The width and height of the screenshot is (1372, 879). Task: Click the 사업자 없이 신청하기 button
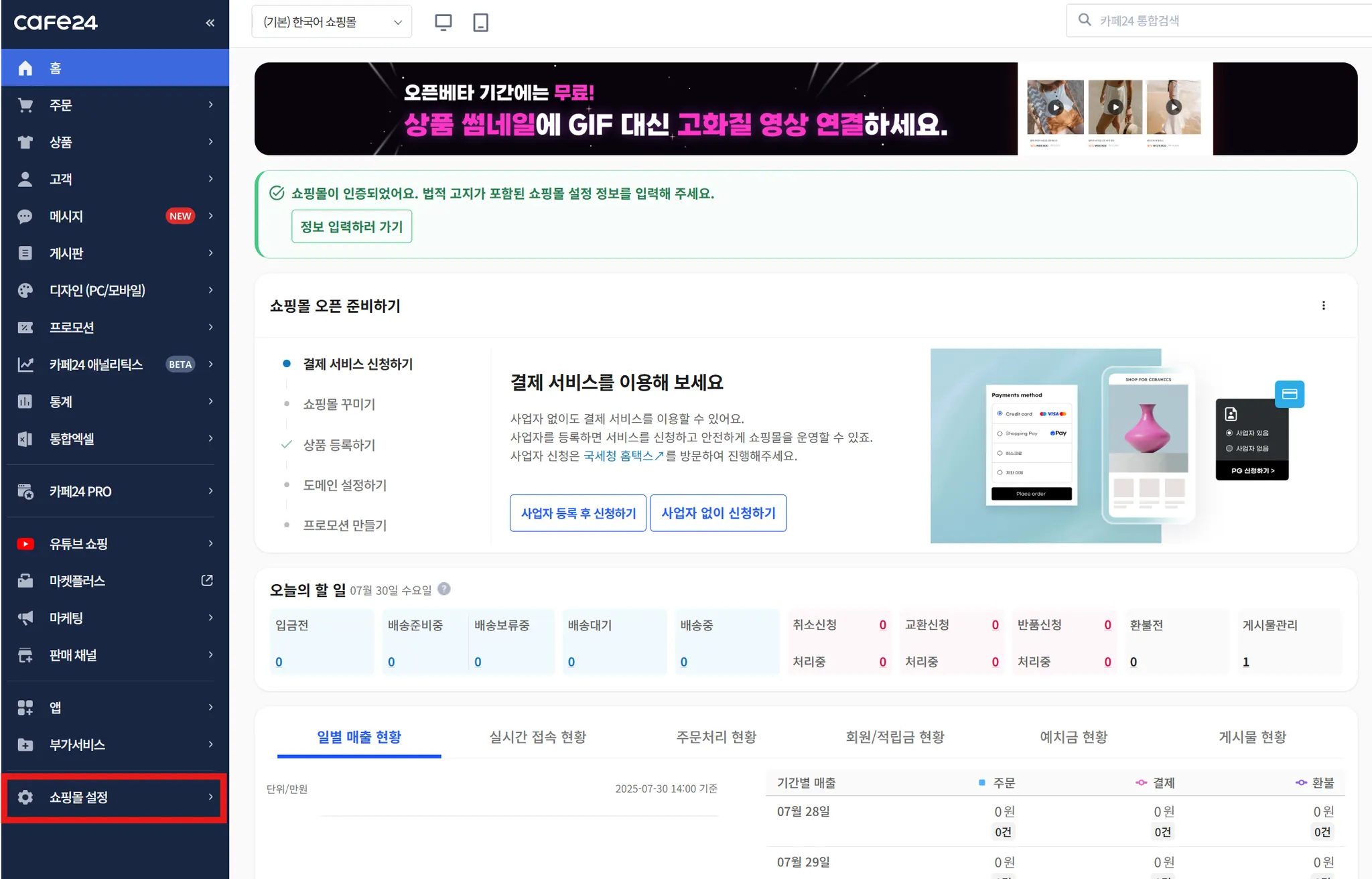click(x=718, y=513)
